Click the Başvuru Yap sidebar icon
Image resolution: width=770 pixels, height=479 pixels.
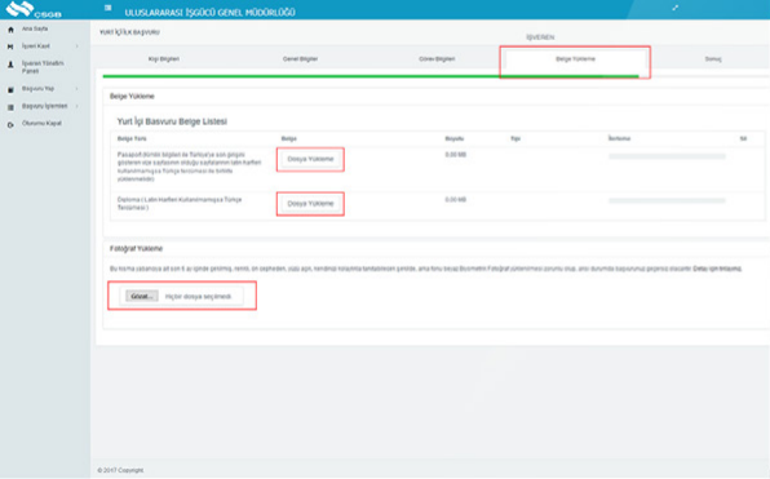11,89
